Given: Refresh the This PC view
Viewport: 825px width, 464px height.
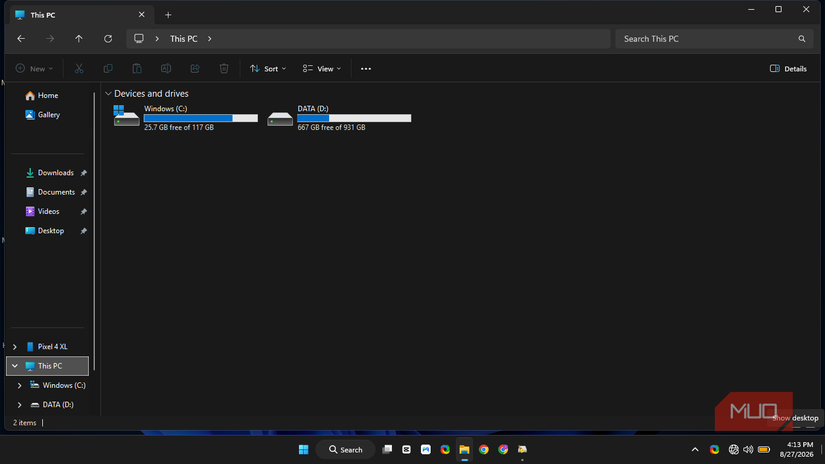Looking at the screenshot, I should 108,38.
